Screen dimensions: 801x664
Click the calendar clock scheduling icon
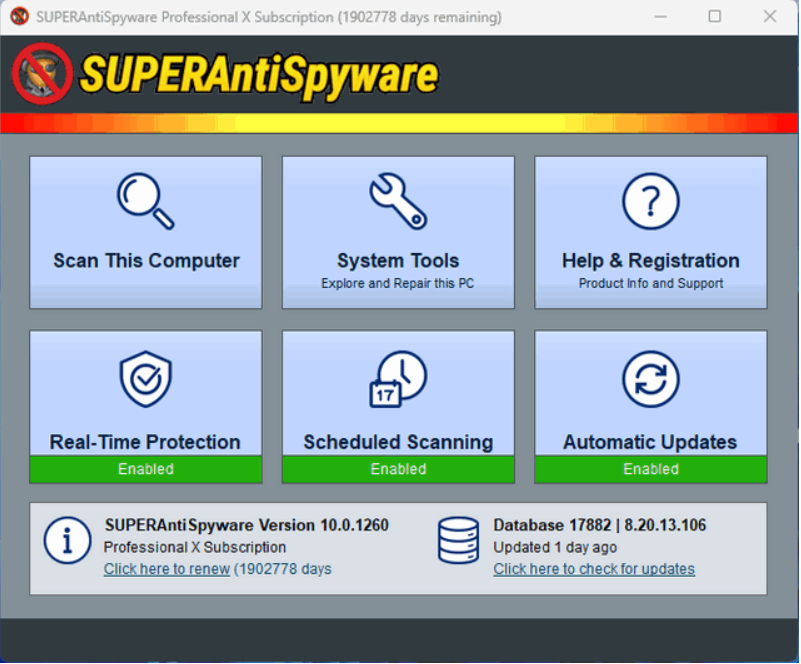pyautogui.click(x=398, y=379)
